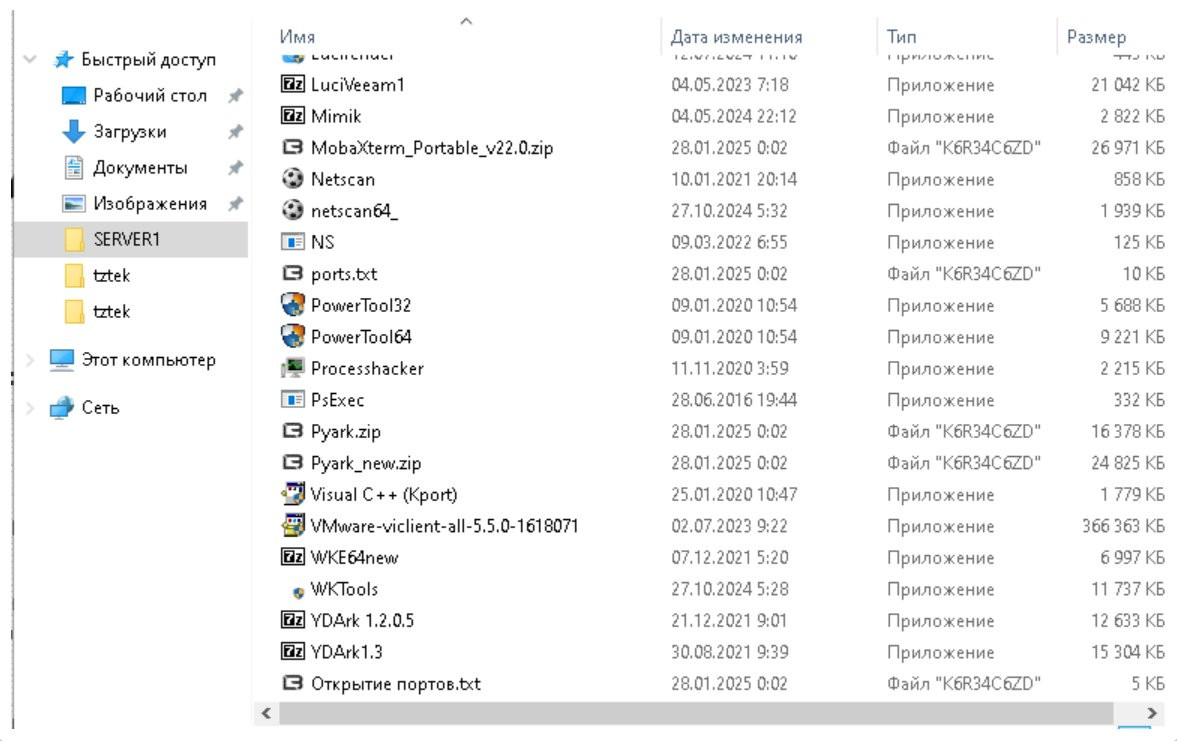This screenshot has height=741, width=1177.
Task: Click the horizontal scrollbar right arrow
Action: [1151, 713]
